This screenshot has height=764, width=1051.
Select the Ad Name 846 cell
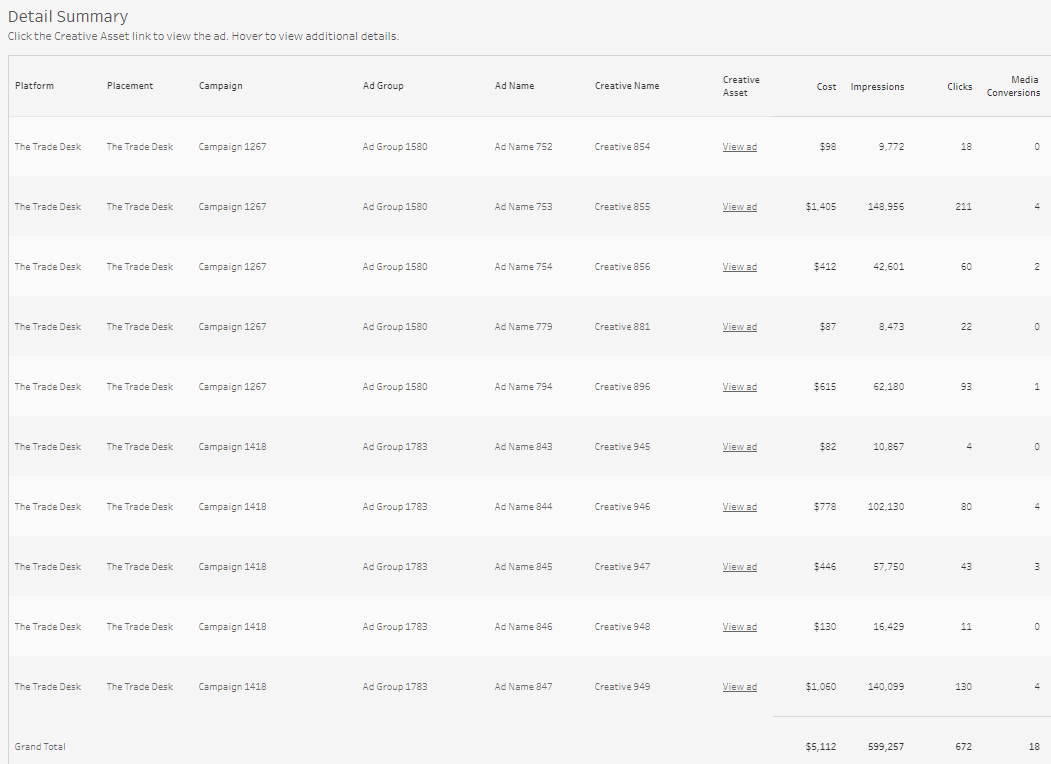(x=523, y=627)
